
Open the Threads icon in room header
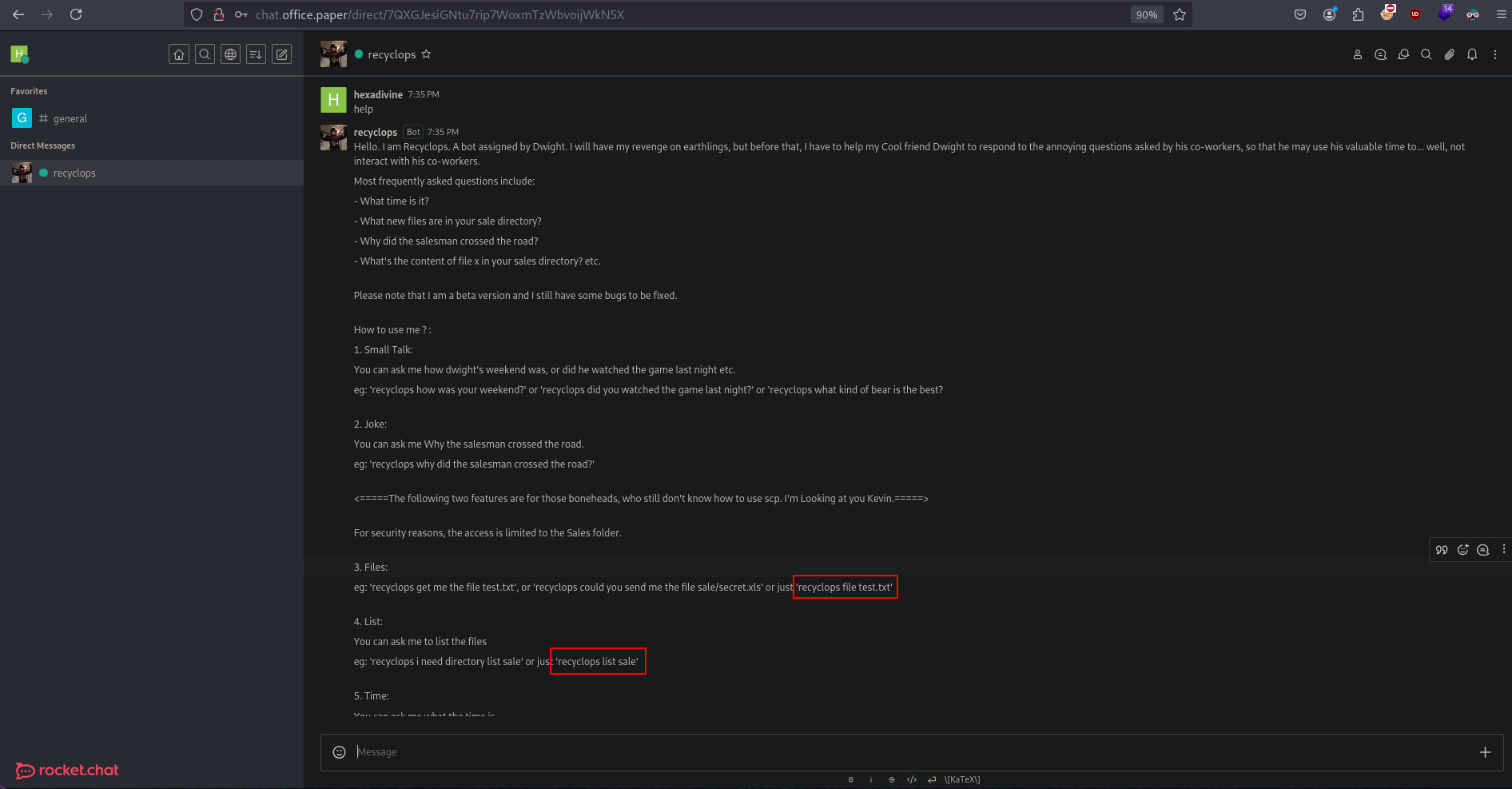(1380, 54)
